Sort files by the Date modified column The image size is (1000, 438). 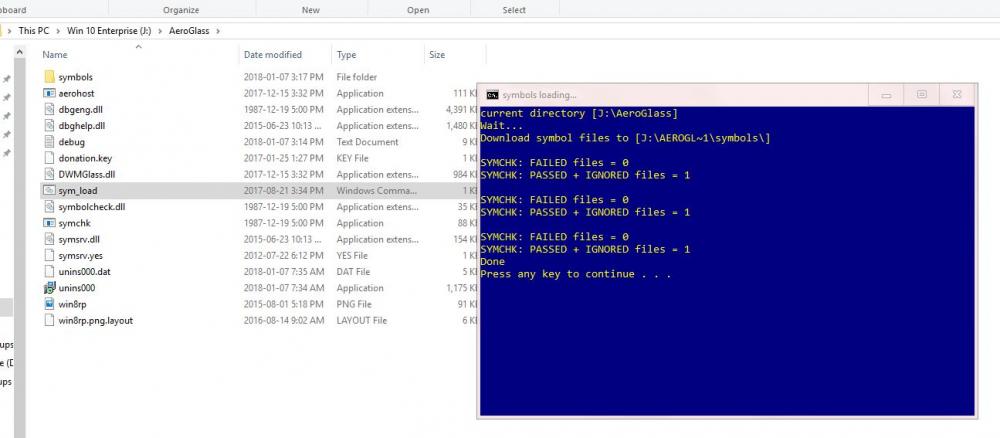(272, 55)
